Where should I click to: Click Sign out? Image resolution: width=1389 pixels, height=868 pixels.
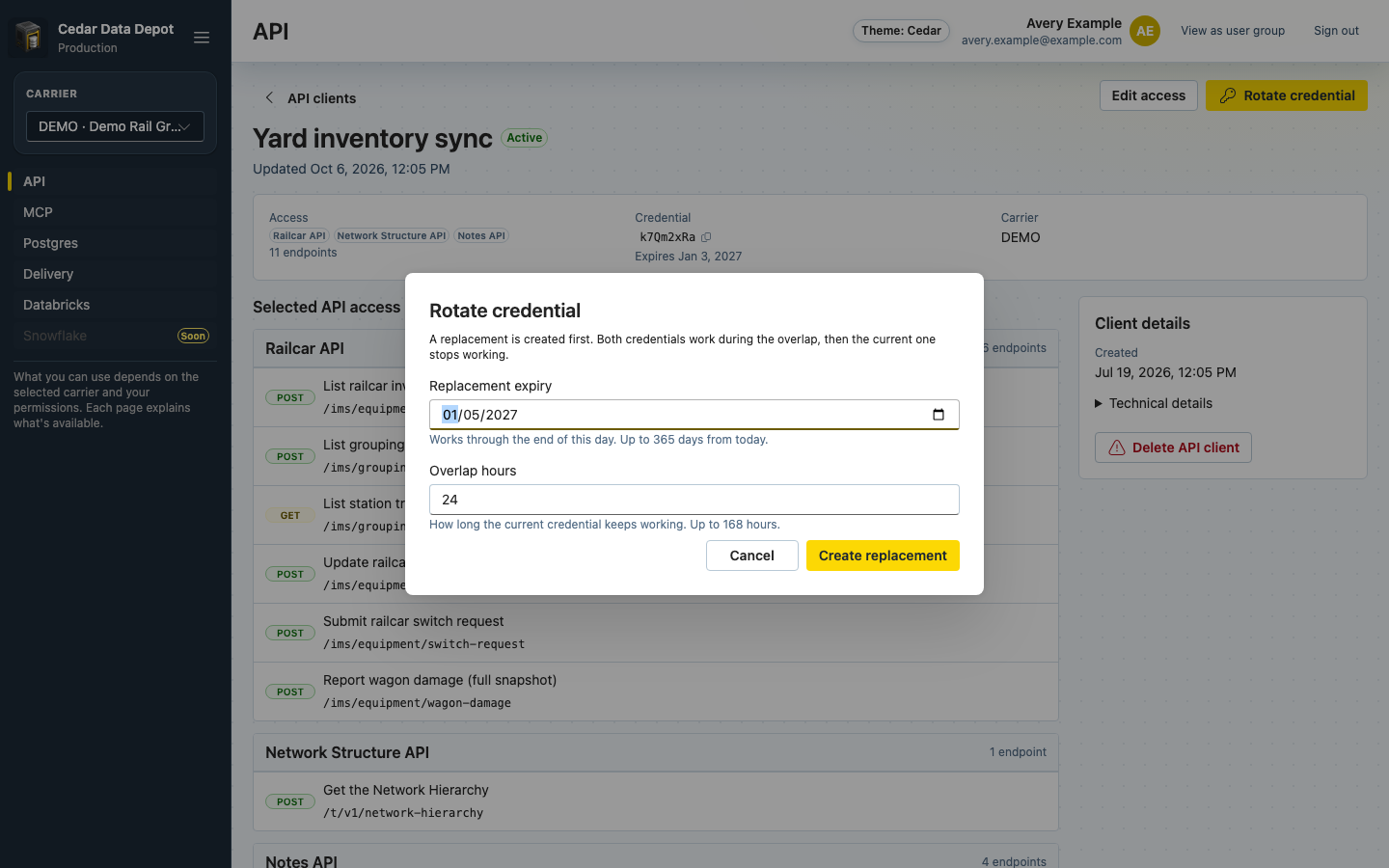pyautogui.click(x=1336, y=31)
